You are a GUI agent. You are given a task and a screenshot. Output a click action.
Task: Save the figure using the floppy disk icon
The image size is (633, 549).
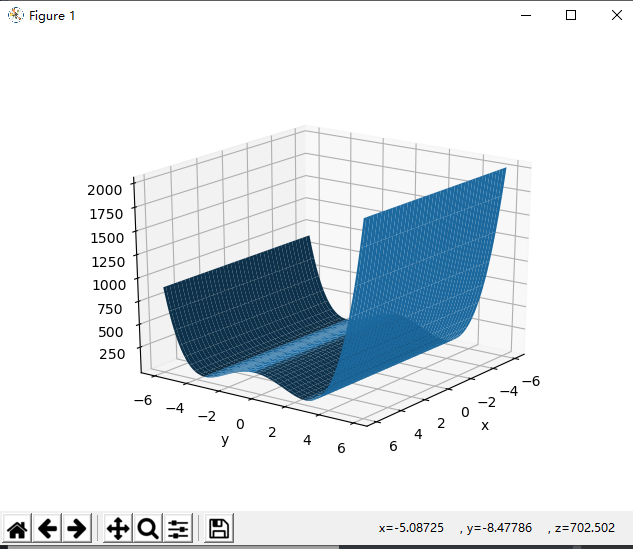(219, 528)
